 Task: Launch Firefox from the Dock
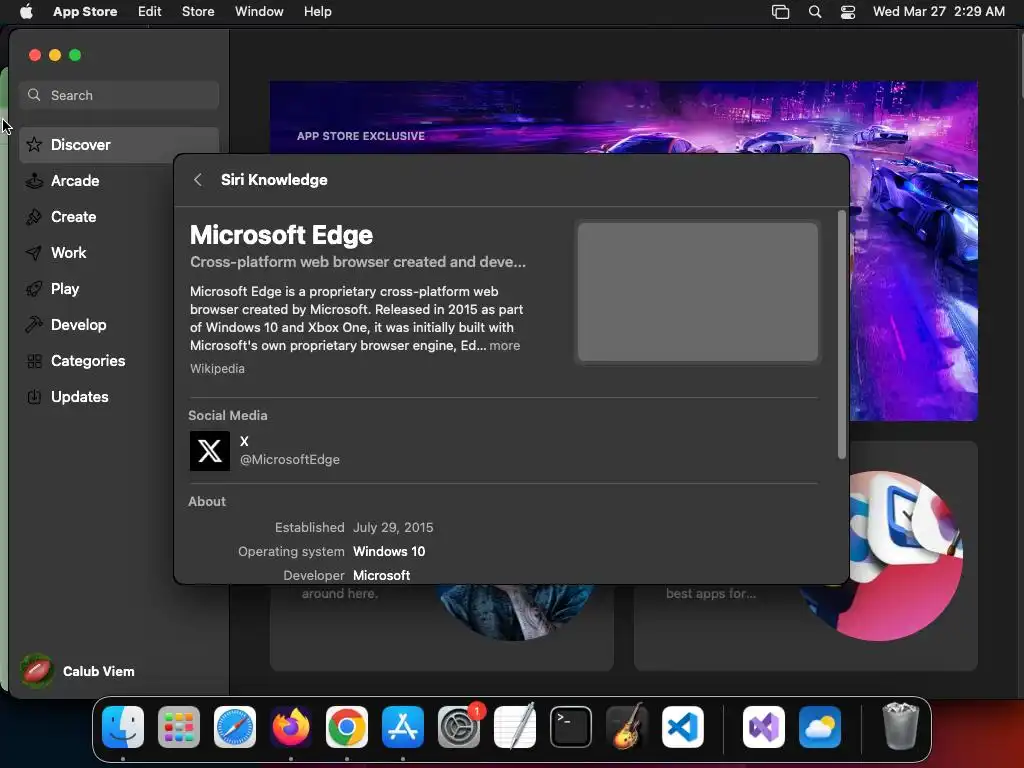pyautogui.click(x=291, y=727)
